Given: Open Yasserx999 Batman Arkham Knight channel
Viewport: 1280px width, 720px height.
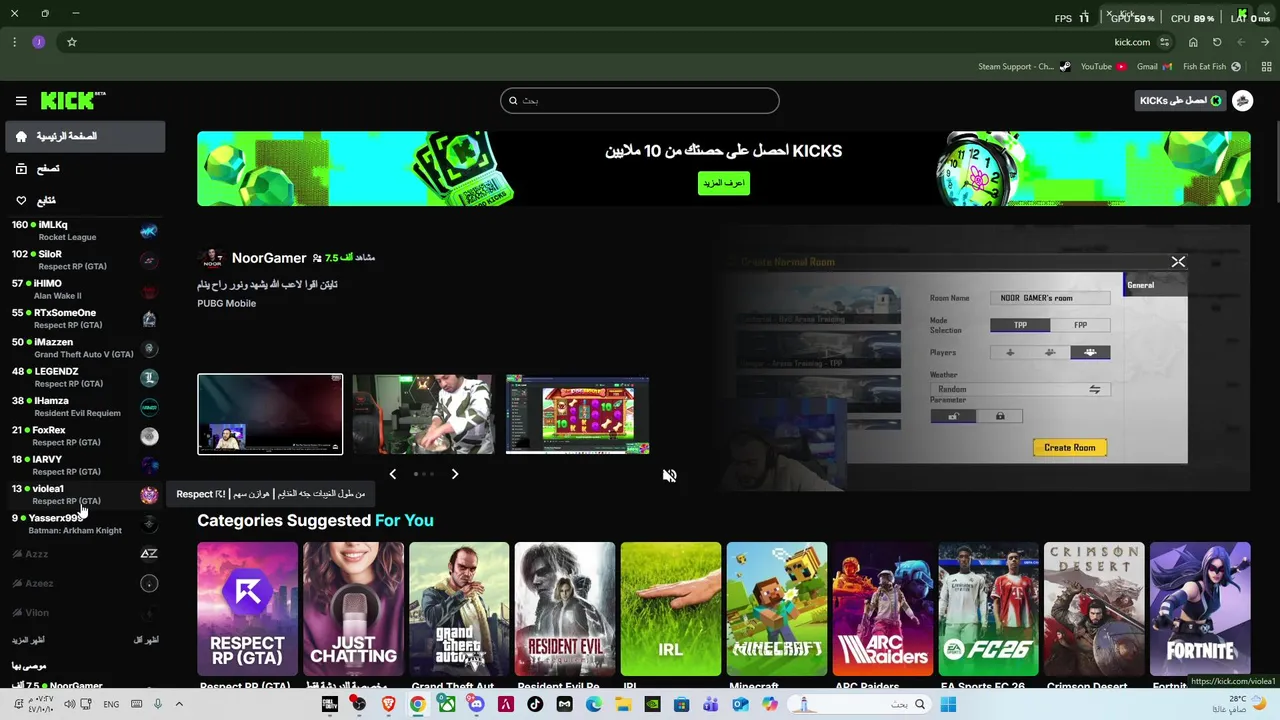Looking at the screenshot, I should click(x=85, y=523).
